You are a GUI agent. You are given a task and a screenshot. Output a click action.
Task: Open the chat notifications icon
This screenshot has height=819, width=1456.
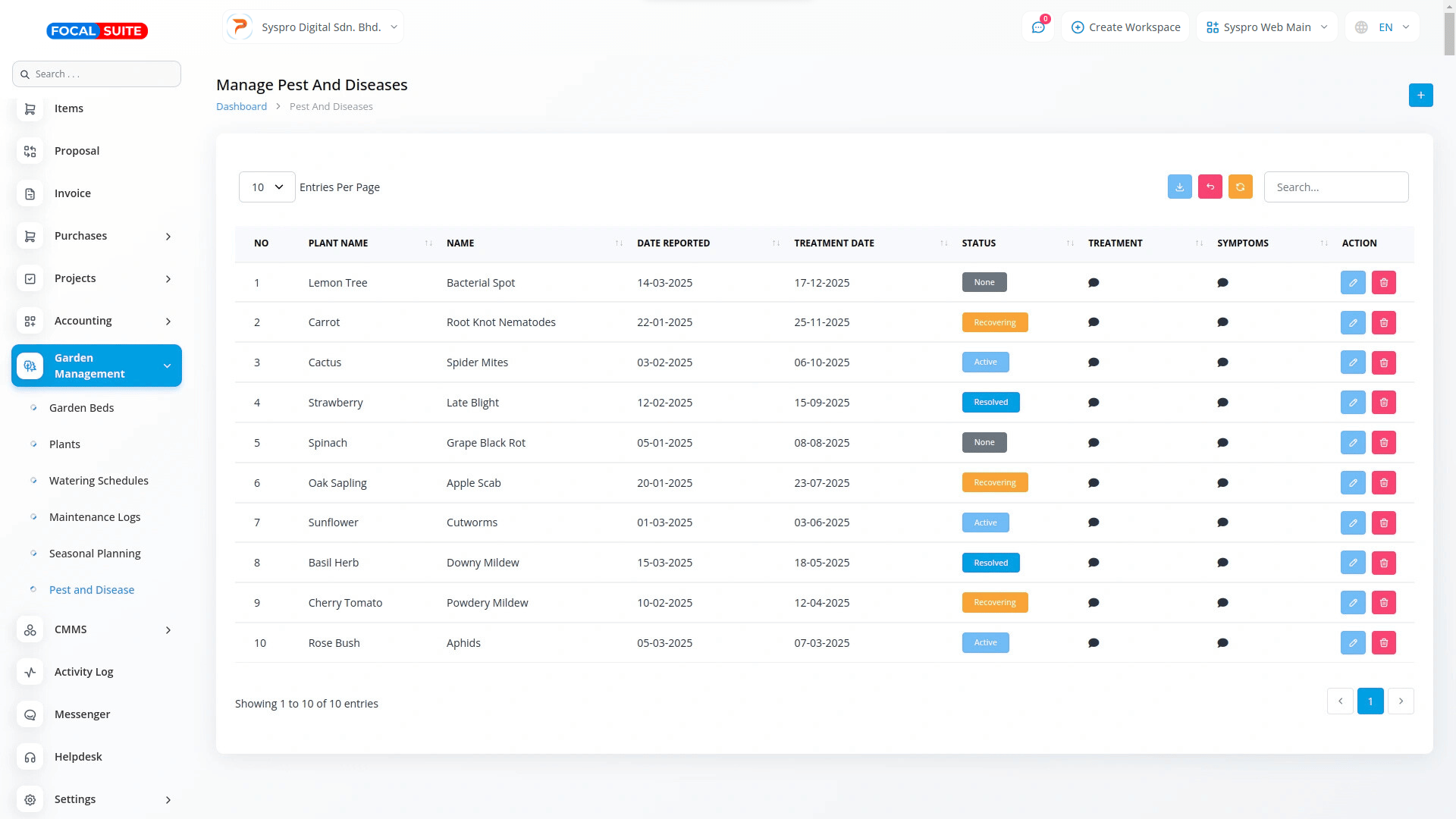pyautogui.click(x=1037, y=27)
